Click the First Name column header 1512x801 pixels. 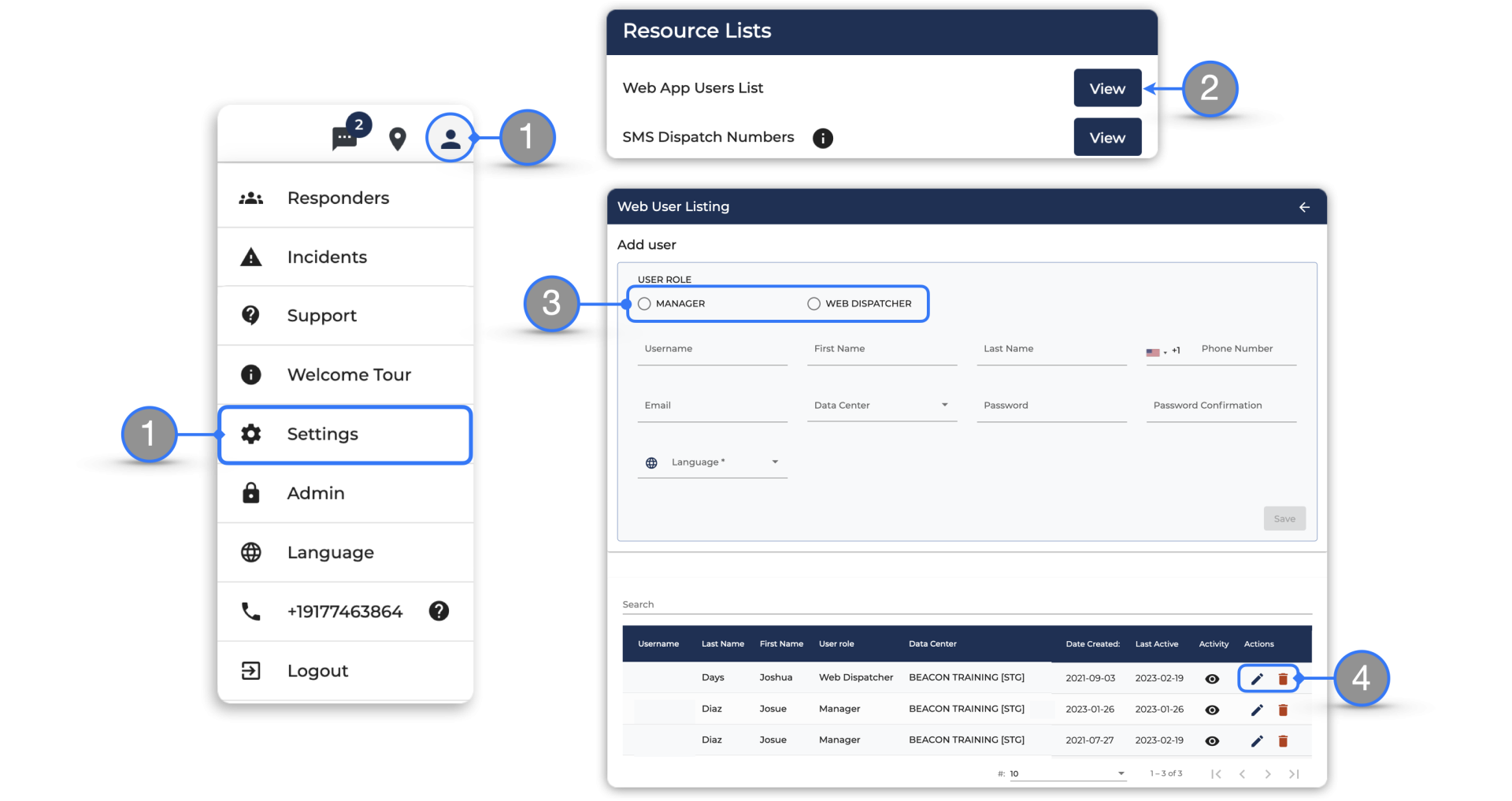click(781, 644)
